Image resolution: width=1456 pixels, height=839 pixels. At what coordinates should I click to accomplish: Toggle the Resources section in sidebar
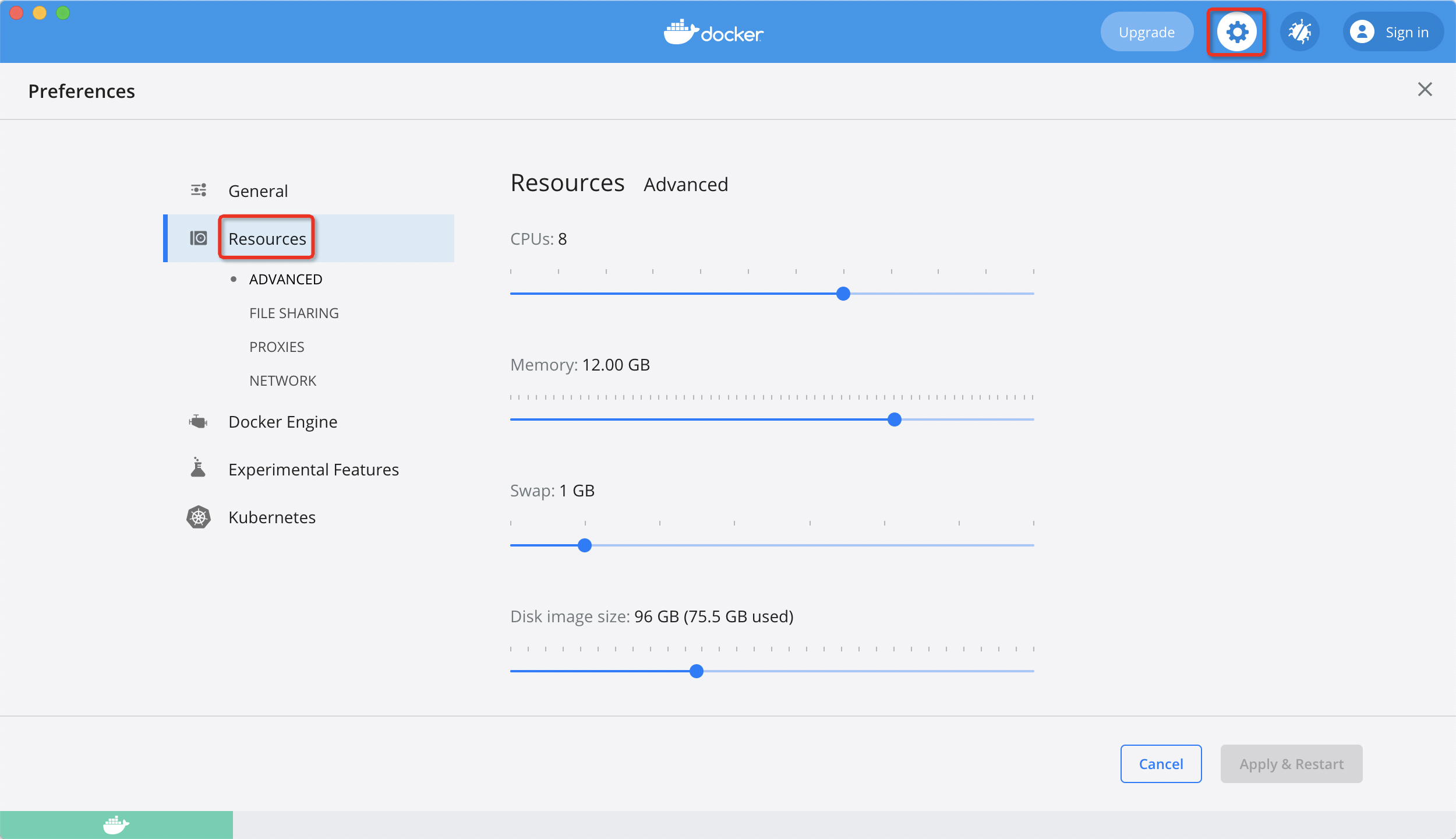[x=267, y=237]
